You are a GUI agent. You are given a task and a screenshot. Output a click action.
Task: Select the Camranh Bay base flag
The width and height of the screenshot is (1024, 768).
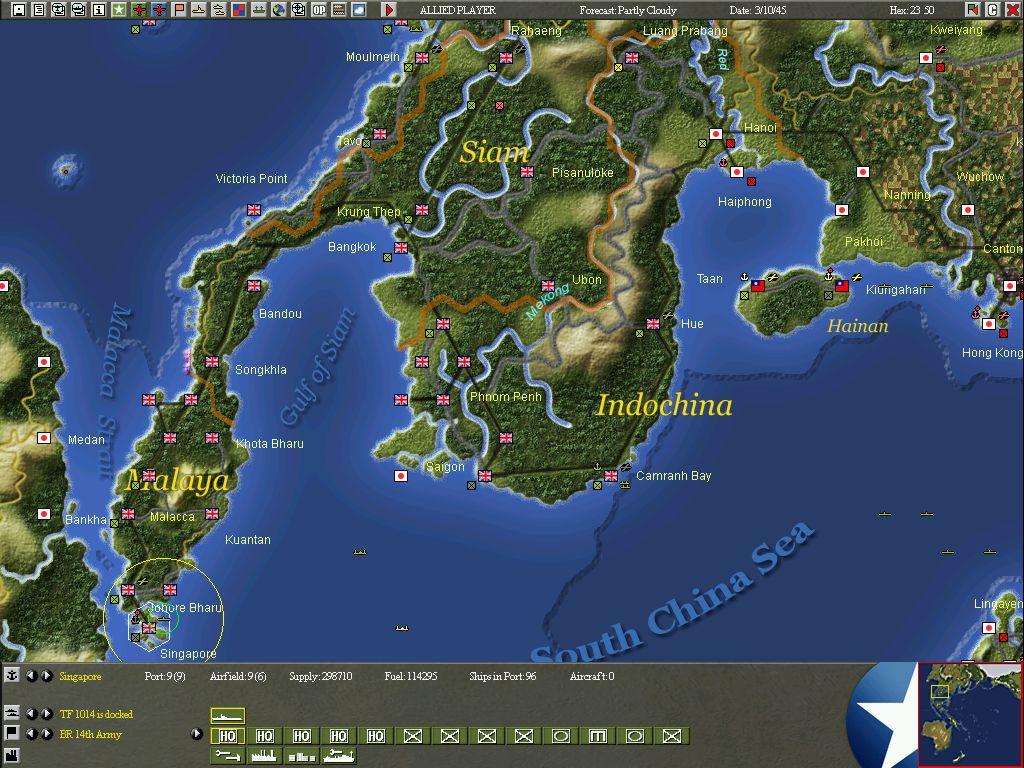coord(611,475)
